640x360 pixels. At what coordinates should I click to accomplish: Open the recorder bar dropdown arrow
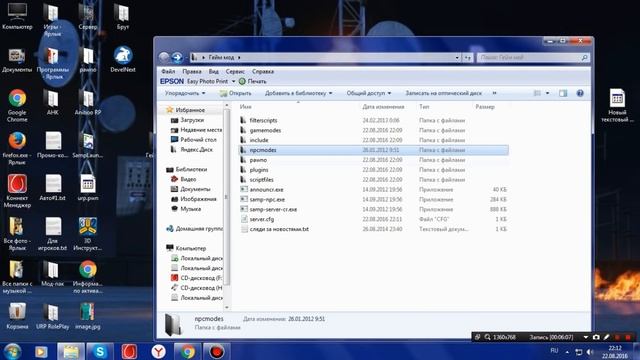tap(585, 337)
